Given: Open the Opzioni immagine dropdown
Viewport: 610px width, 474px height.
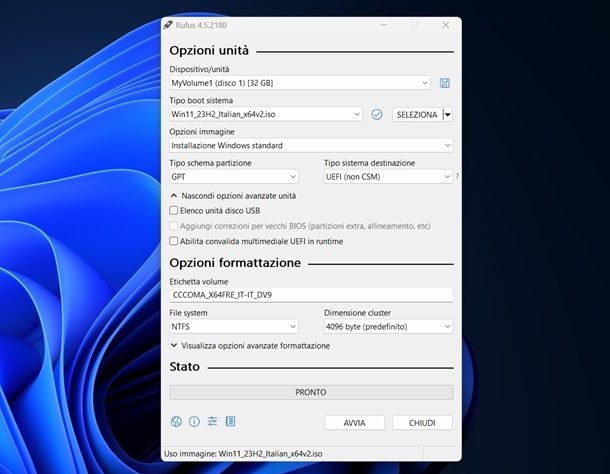Looking at the screenshot, I should pos(311,146).
